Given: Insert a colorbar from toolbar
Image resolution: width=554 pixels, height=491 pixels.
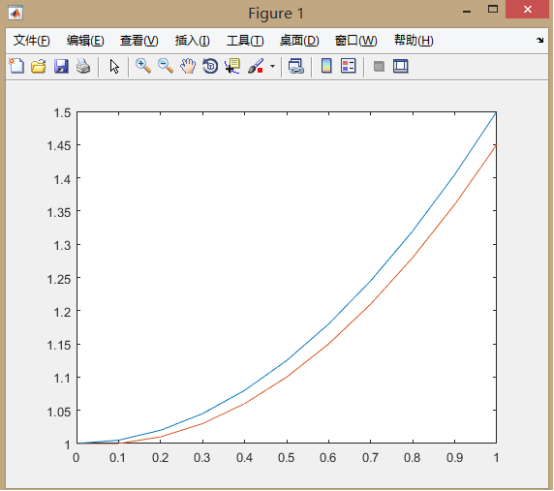Looking at the screenshot, I should click(326, 66).
